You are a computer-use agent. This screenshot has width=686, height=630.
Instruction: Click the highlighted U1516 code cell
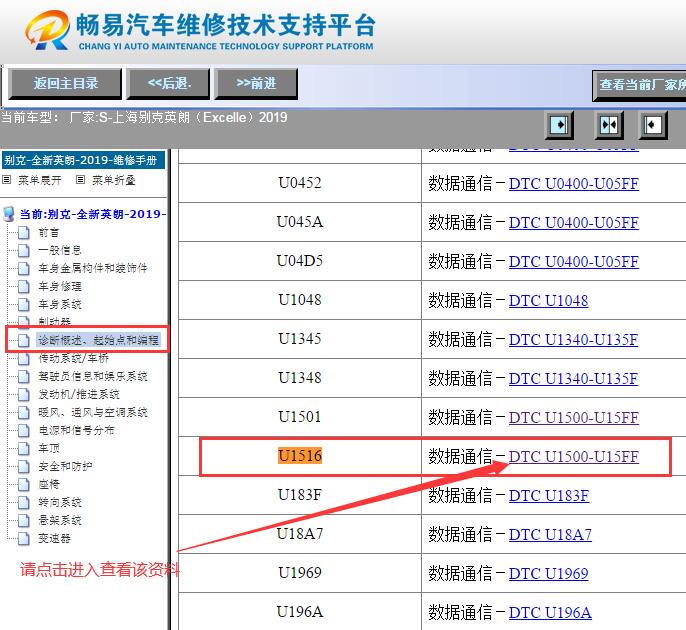300,455
